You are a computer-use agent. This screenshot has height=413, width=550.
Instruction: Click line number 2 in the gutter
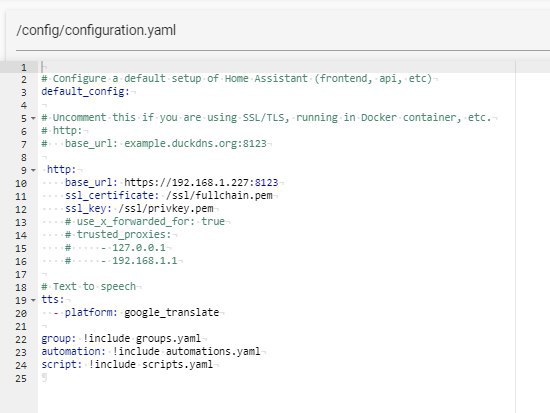(24, 80)
